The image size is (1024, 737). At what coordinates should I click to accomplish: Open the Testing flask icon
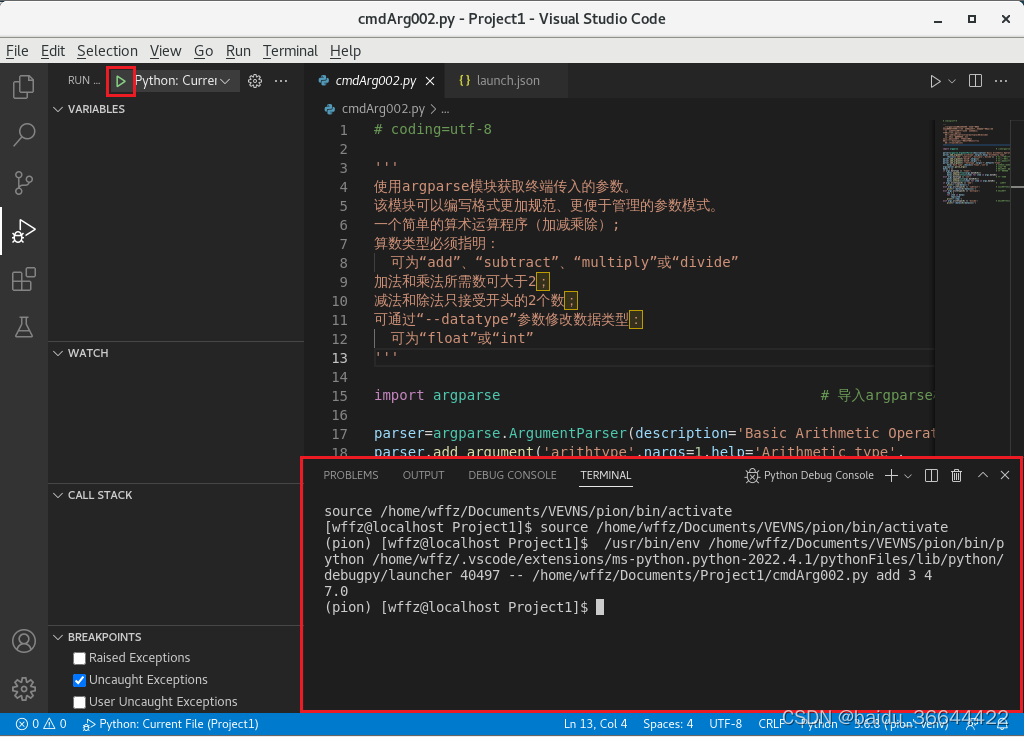[24, 327]
